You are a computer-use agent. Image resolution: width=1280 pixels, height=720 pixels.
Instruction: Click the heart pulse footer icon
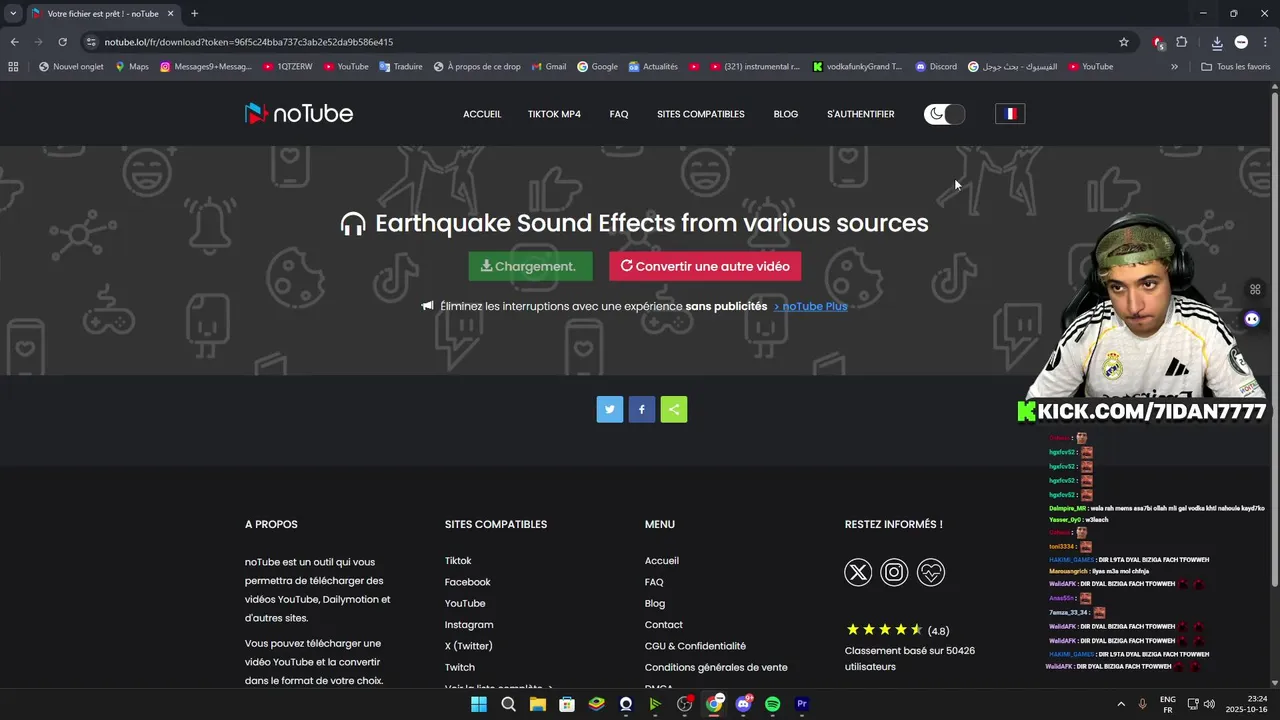click(x=931, y=572)
